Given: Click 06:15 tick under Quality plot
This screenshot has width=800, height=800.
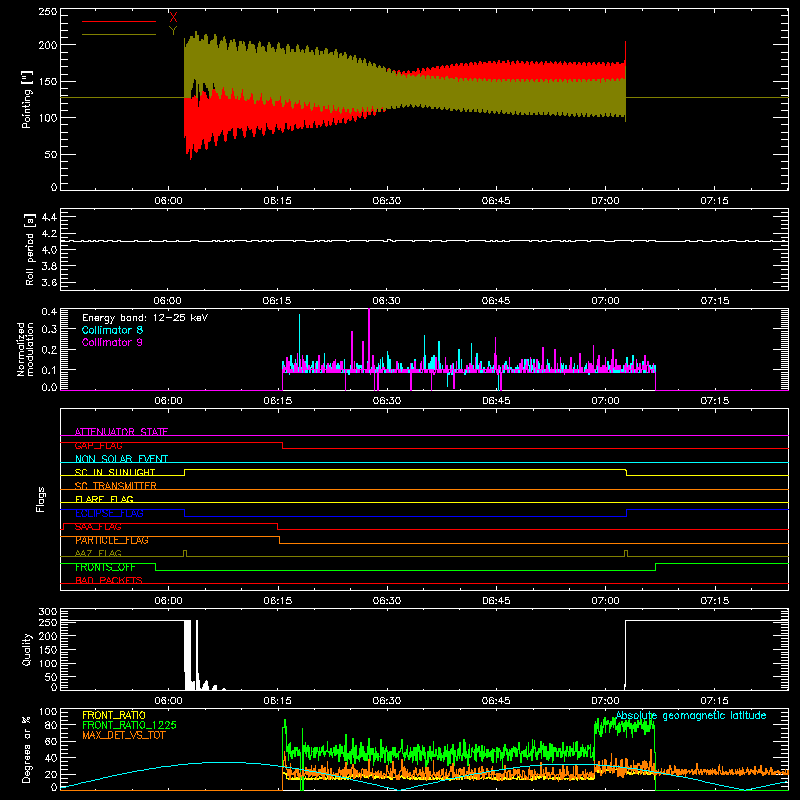Looking at the screenshot, I should coord(278,701).
